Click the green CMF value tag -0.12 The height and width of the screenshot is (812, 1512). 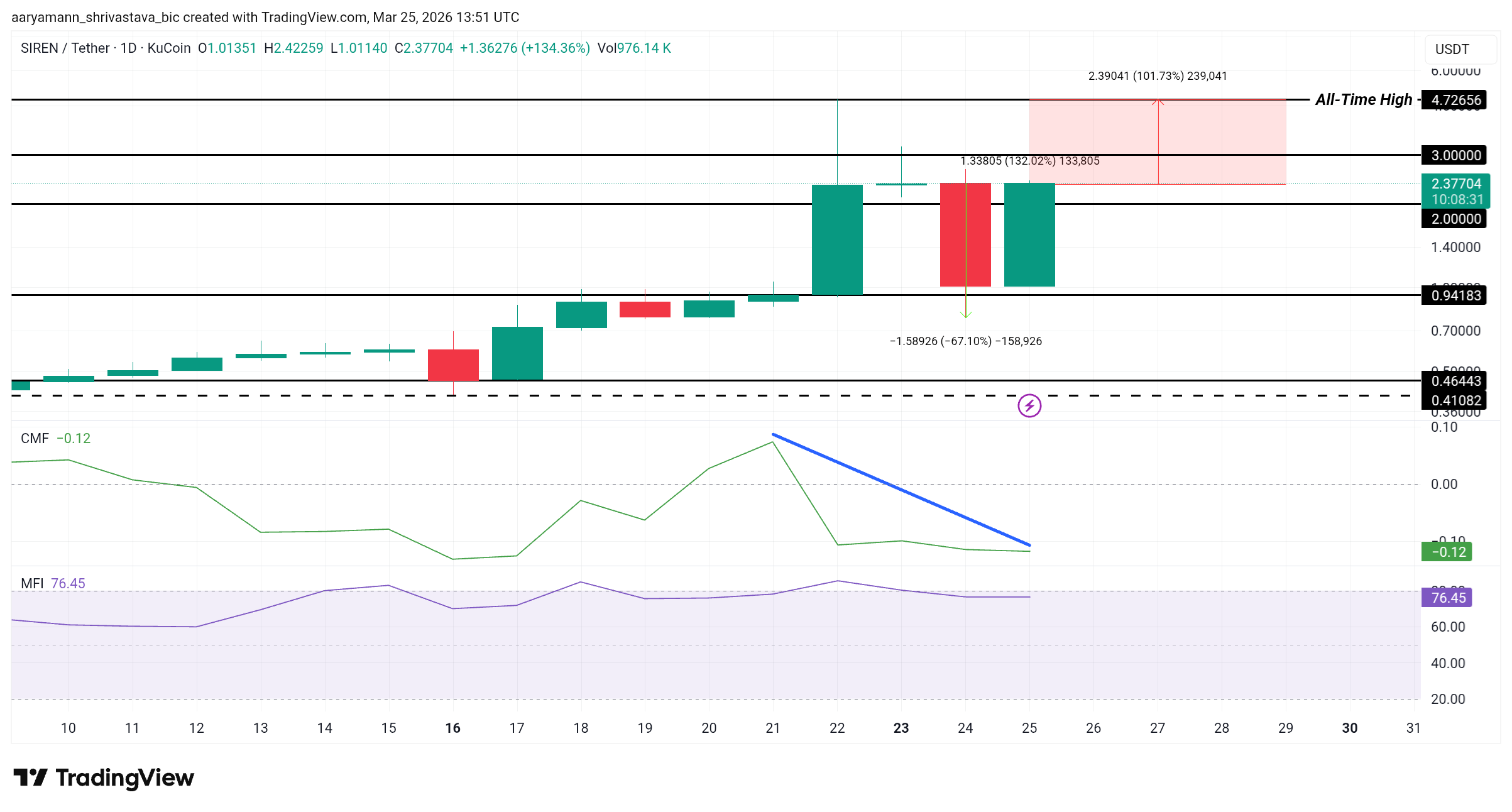1447,552
